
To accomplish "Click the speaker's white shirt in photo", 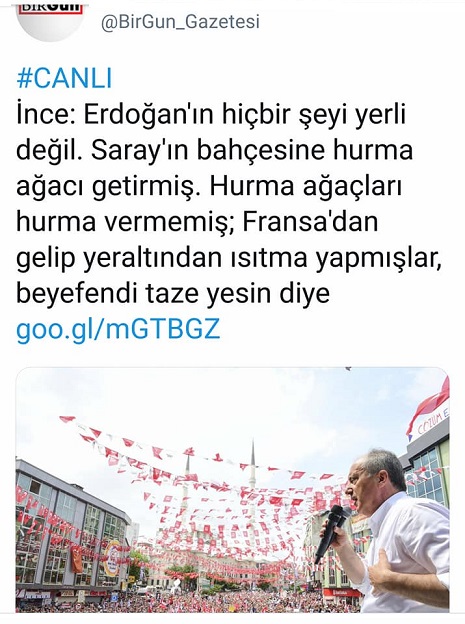I will [410, 555].
